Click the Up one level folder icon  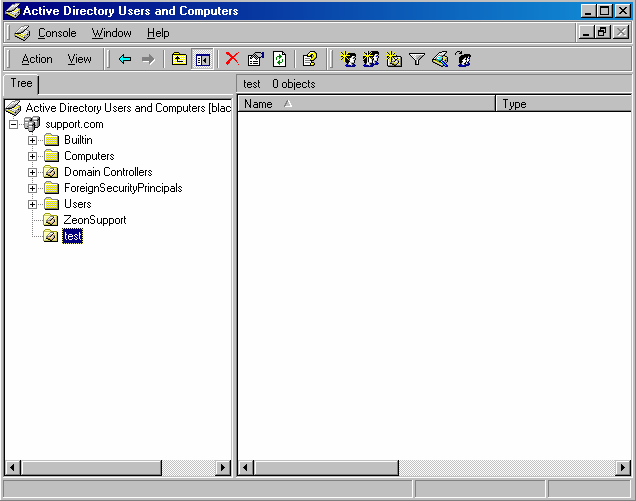(179, 59)
